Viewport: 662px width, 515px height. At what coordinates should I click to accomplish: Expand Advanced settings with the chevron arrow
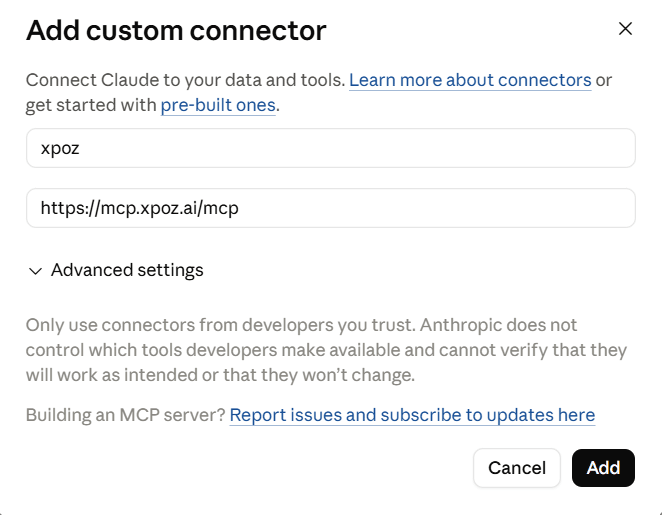[35, 271]
